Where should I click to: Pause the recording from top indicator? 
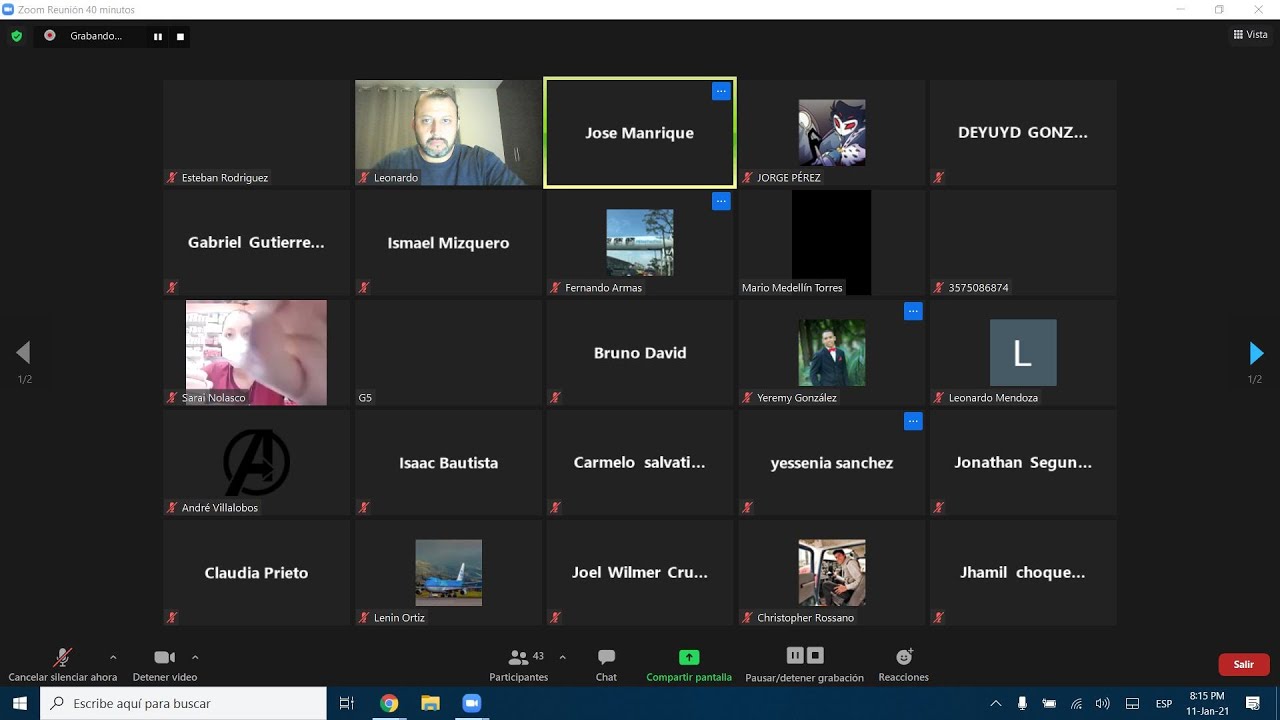(x=158, y=37)
